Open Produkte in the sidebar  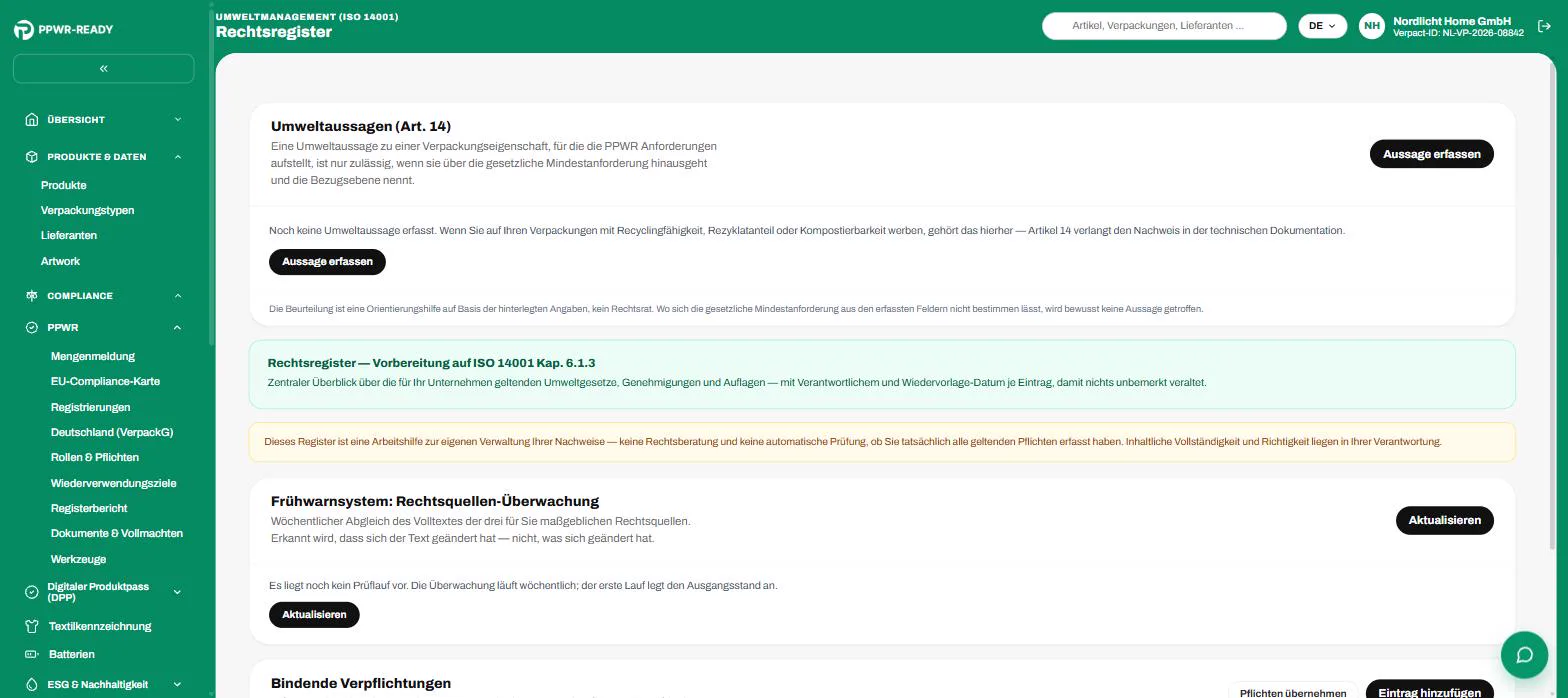click(x=64, y=185)
